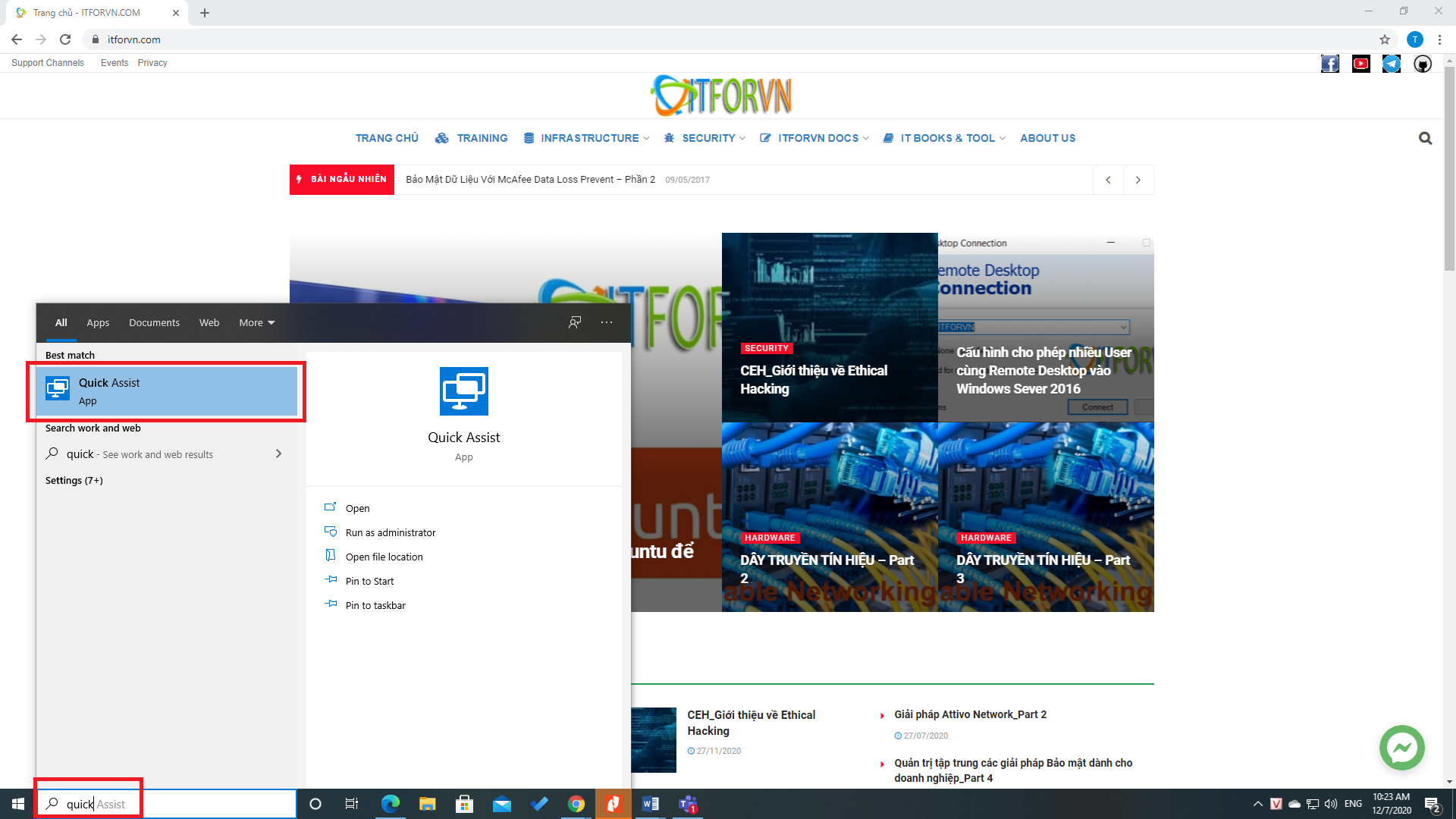Image resolution: width=1456 pixels, height=819 pixels.
Task: Expand the More filter dropdown
Action: coord(256,322)
